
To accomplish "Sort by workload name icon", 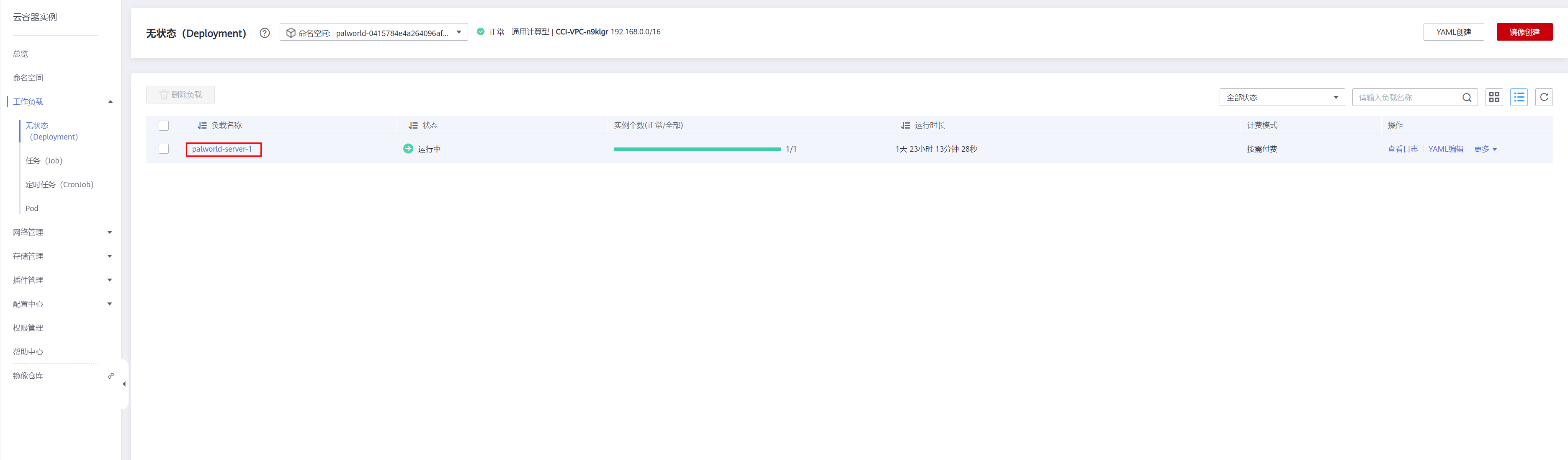I will tap(202, 126).
